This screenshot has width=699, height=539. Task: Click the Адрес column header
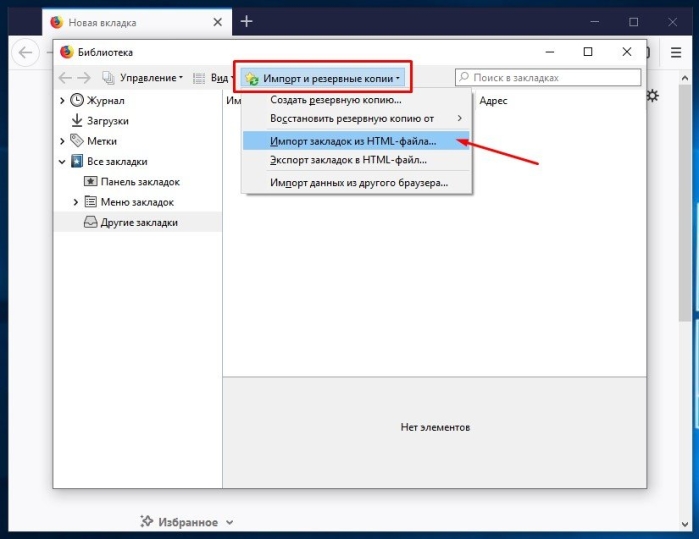pyautogui.click(x=493, y=101)
